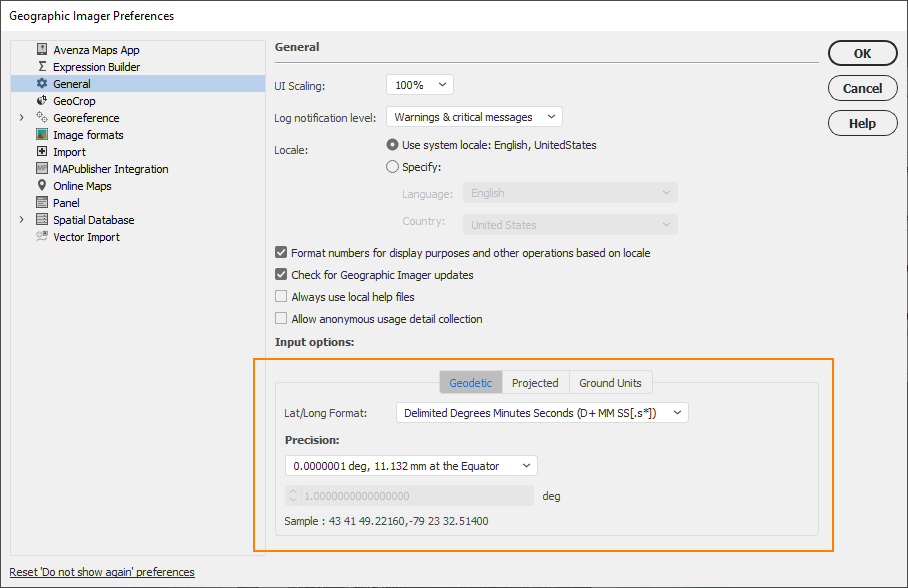This screenshot has width=908, height=588.
Task: Click Reset 'Do not show again' preferences link
Action: 102,572
